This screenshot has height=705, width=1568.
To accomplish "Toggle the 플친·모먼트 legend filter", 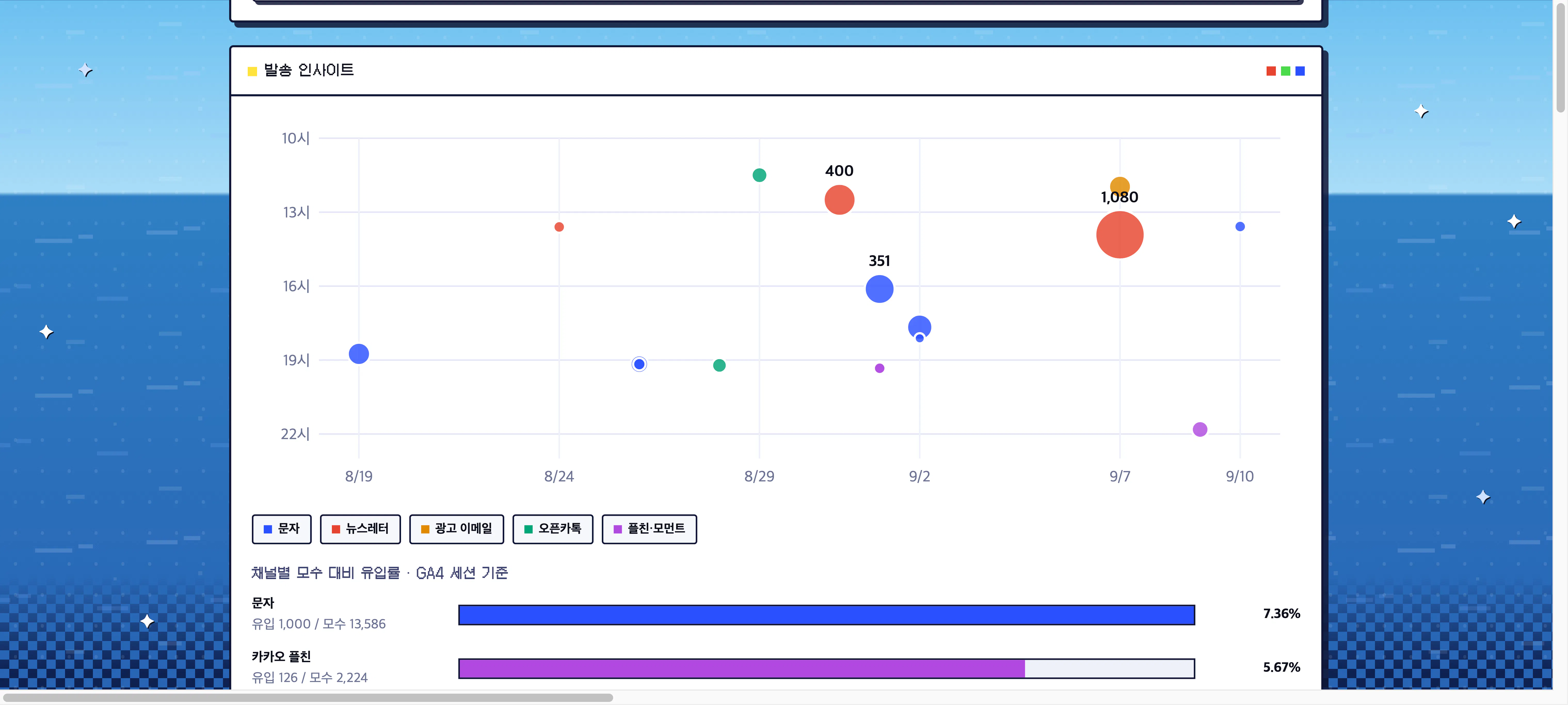I will point(650,528).
